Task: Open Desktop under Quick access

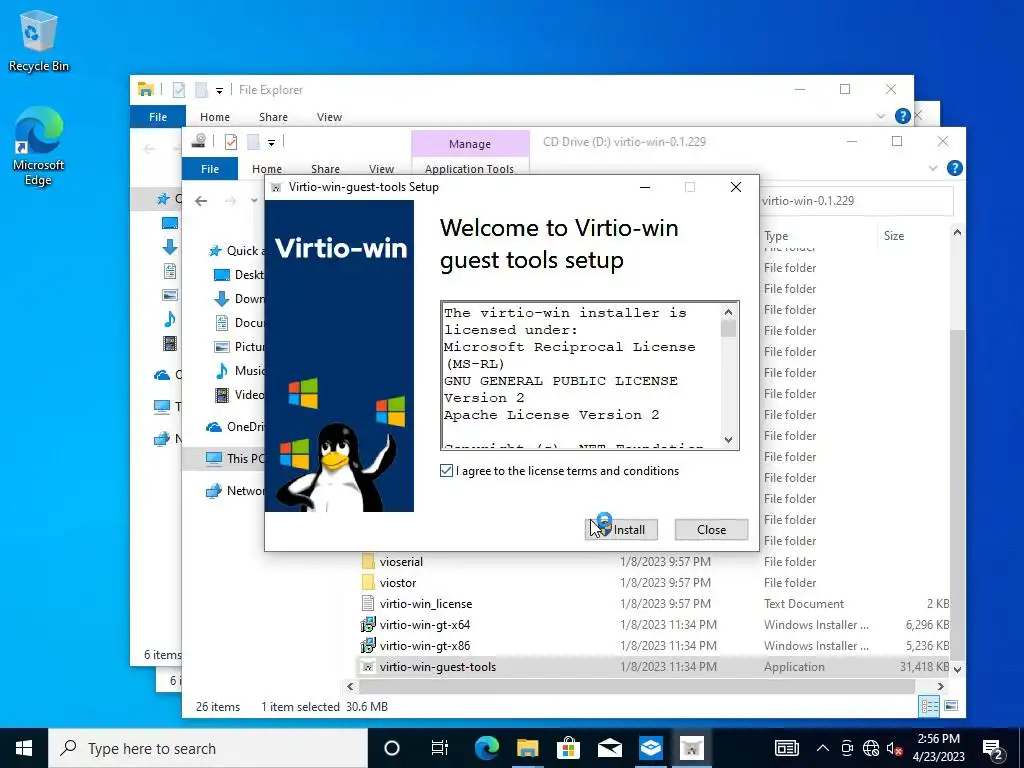Action: (x=240, y=274)
